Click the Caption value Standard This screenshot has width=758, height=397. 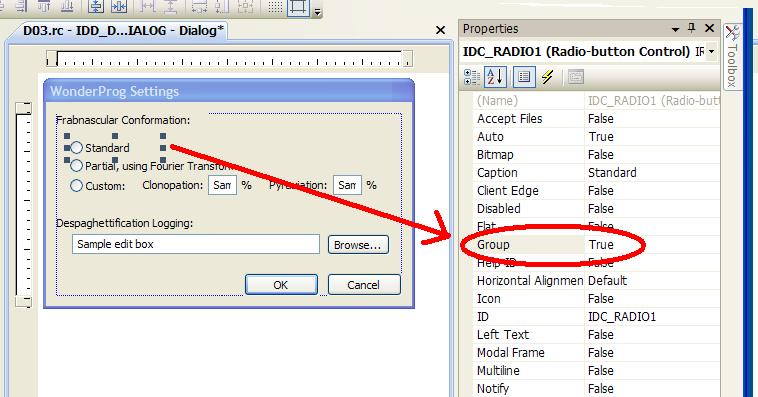pyautogui.click(x=612, y=173)
